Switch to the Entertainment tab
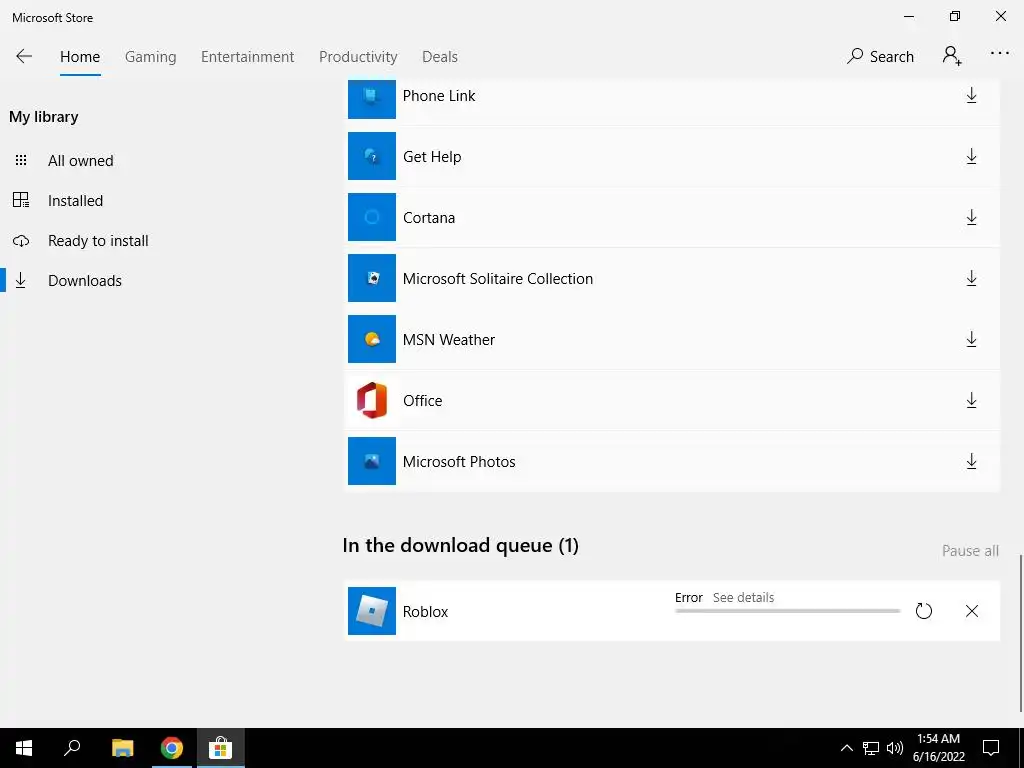This screenshot has width=1024, height=768. tap(248, 57)
